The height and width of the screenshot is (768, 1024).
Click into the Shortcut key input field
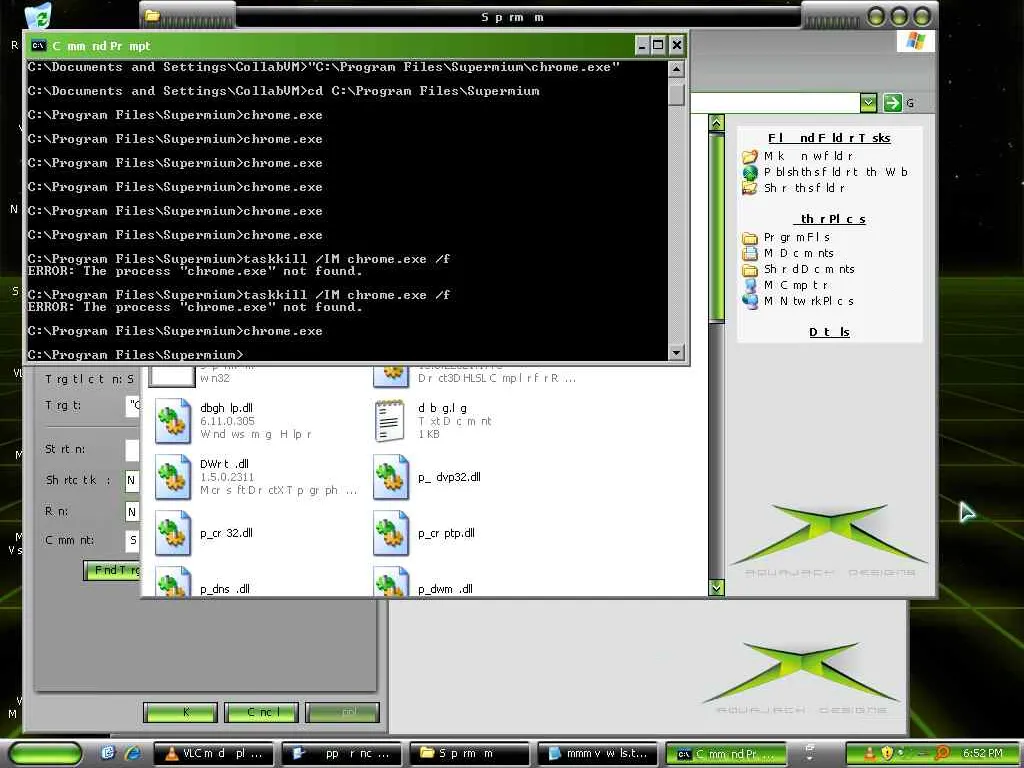(x=133, y=480)
